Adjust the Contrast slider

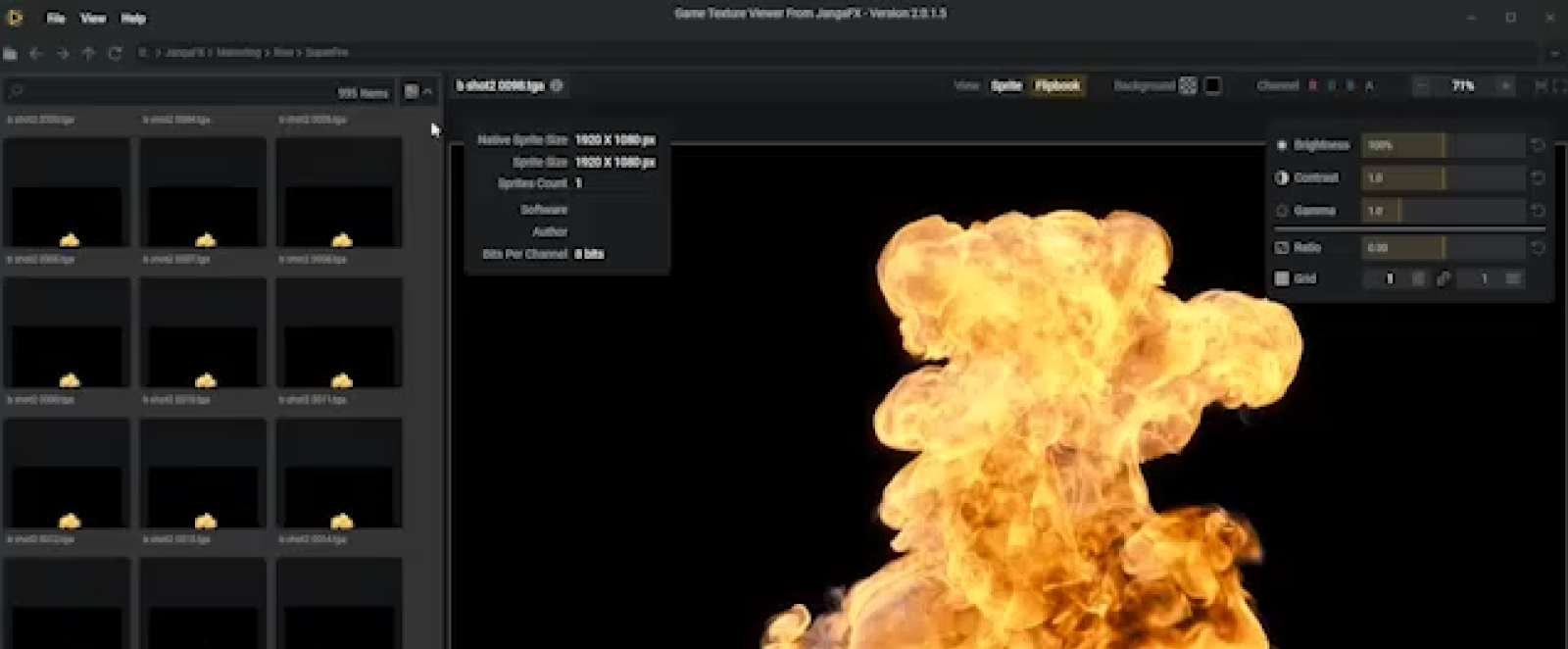point(1443,177)
